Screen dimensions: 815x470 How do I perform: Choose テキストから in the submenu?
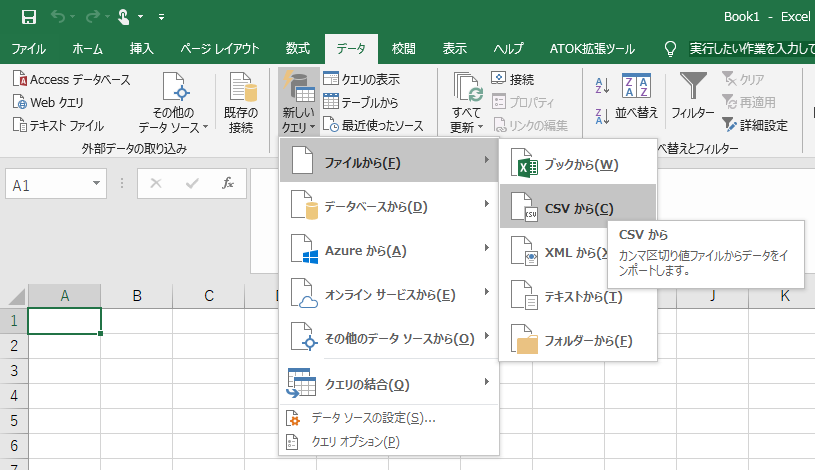(x=578, y=294)
